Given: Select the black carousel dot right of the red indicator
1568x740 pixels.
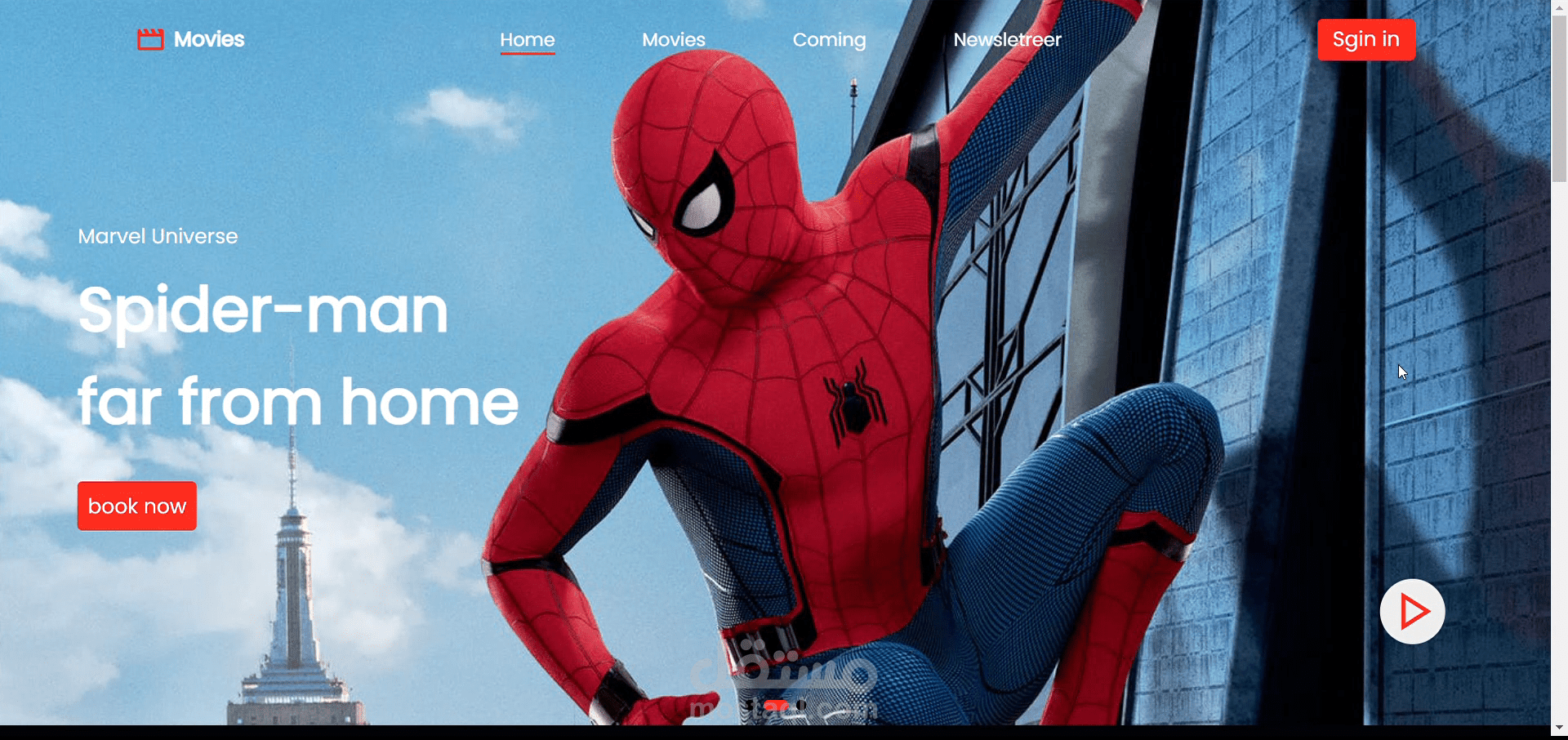Looking at the screenshot, I should (801, 705).
